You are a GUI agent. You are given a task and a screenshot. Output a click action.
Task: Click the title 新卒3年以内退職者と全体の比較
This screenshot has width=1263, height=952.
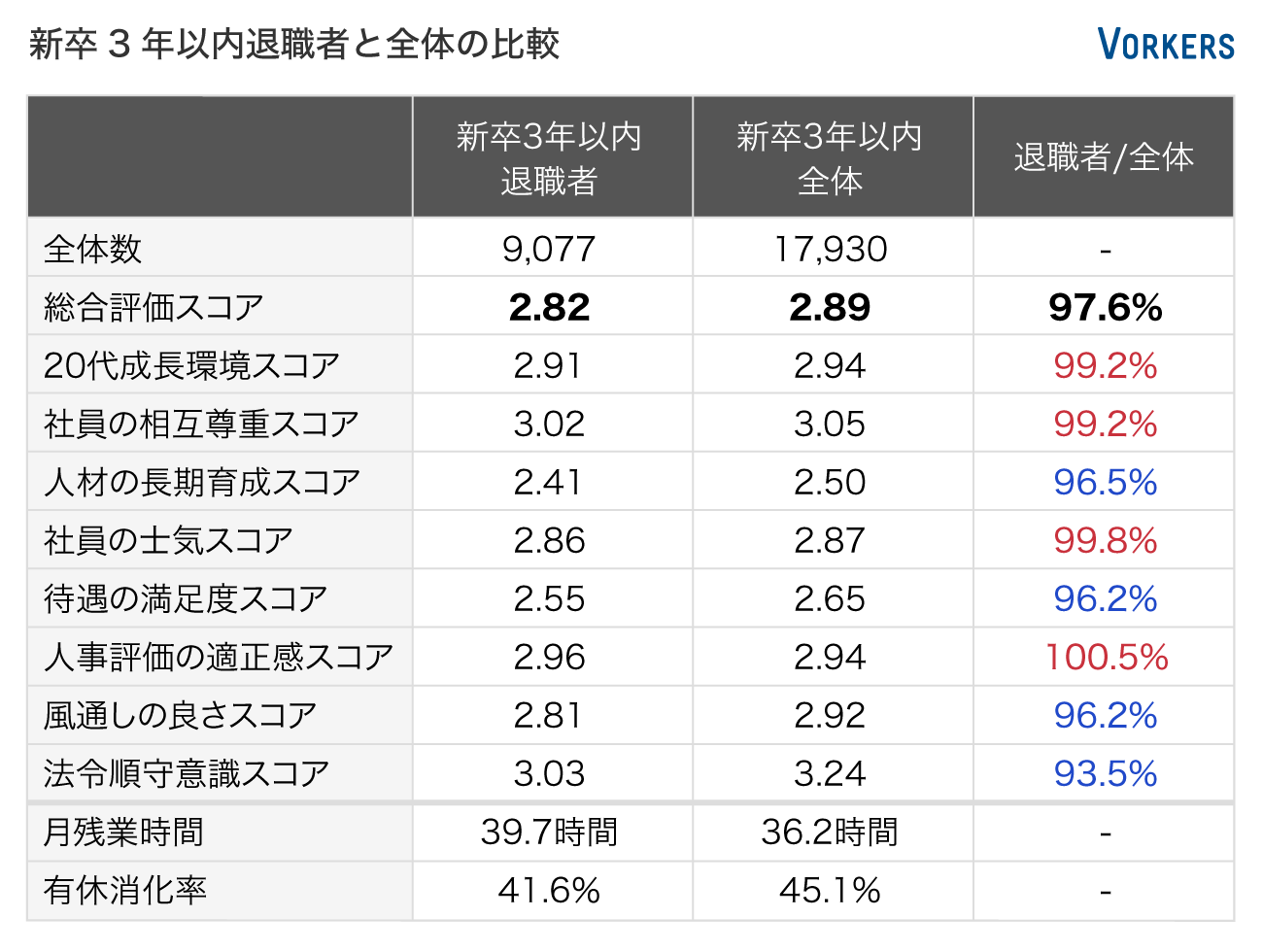(294, 45)
